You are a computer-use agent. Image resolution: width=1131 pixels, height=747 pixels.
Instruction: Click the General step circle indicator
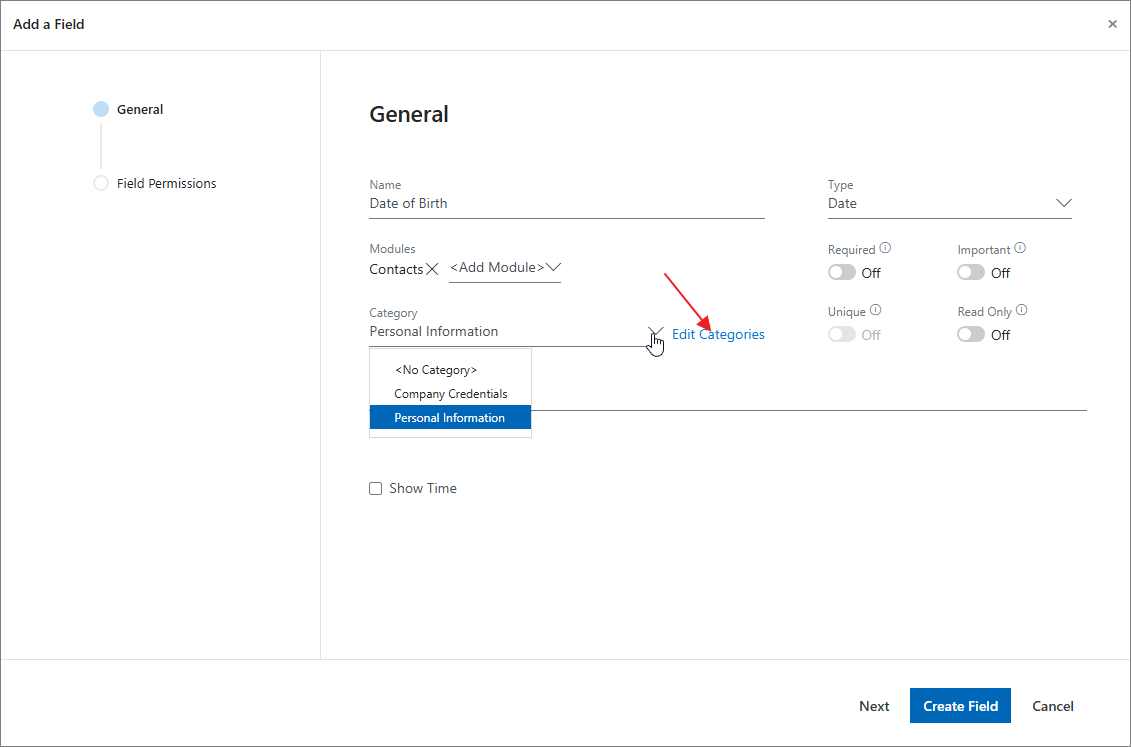point(101,110)
